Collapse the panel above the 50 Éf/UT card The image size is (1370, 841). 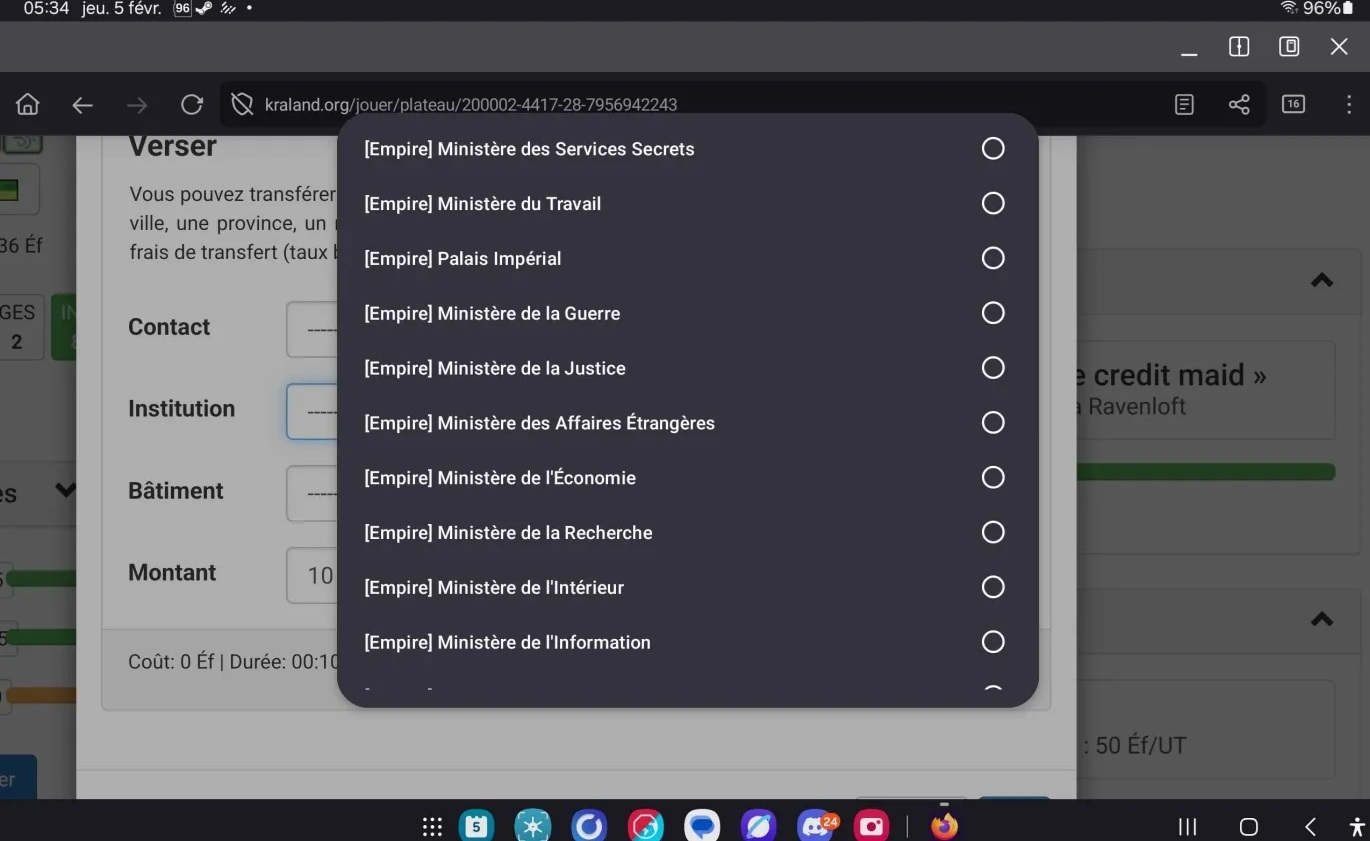pyautogui.click(x=1322, y=619)
